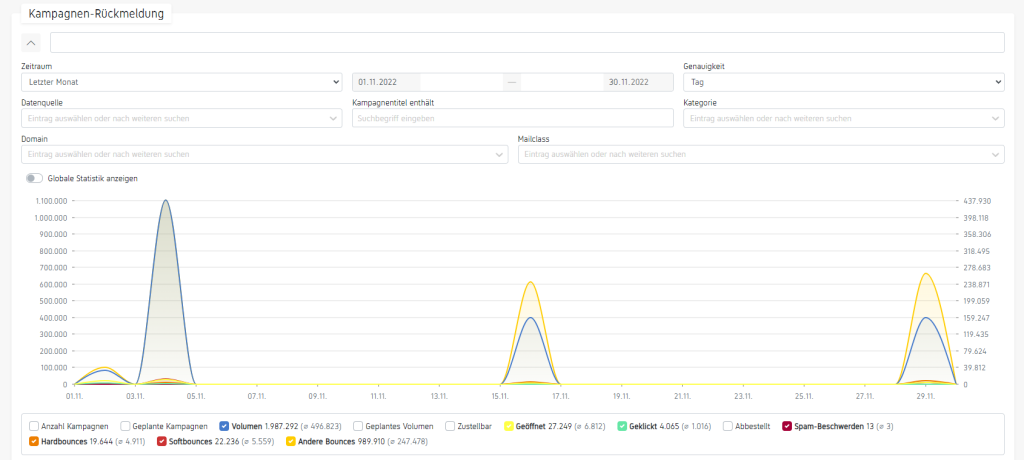Disable the Geöffnet series checkbox

click(509, 426)
